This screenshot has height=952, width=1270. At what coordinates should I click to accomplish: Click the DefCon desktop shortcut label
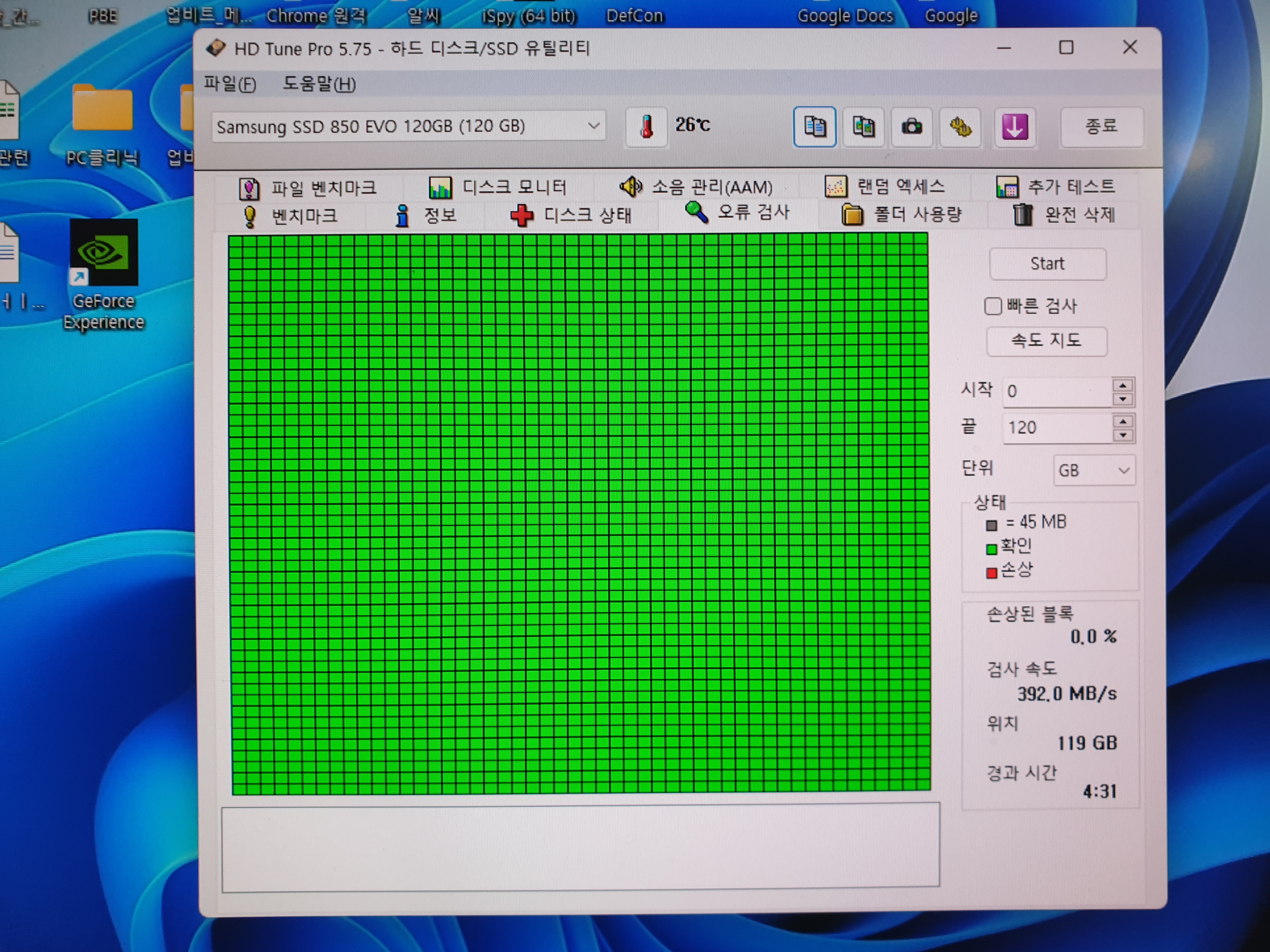[634, 15]
